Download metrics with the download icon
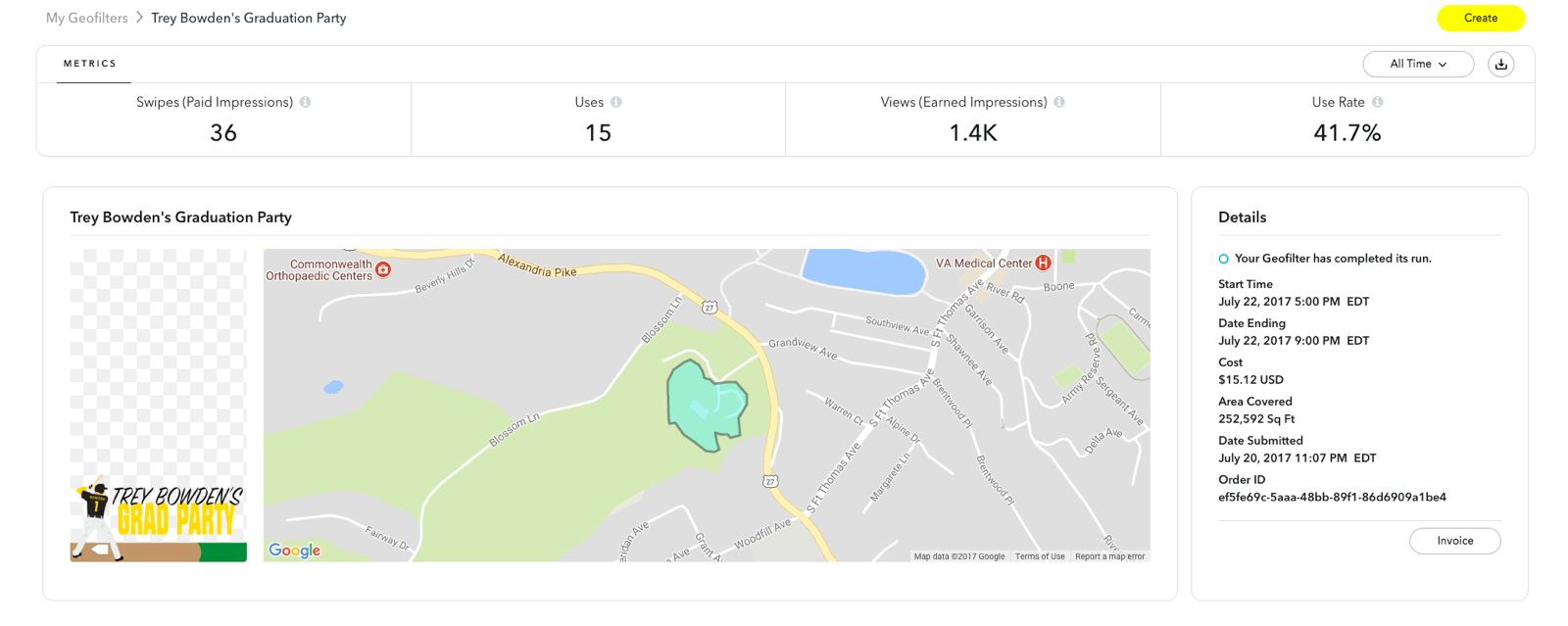 1500,64
